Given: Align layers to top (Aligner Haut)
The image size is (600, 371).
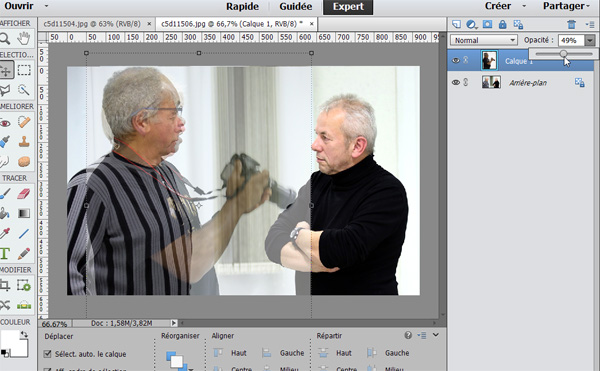Looking at the screenshot, I should coord(230,353).
